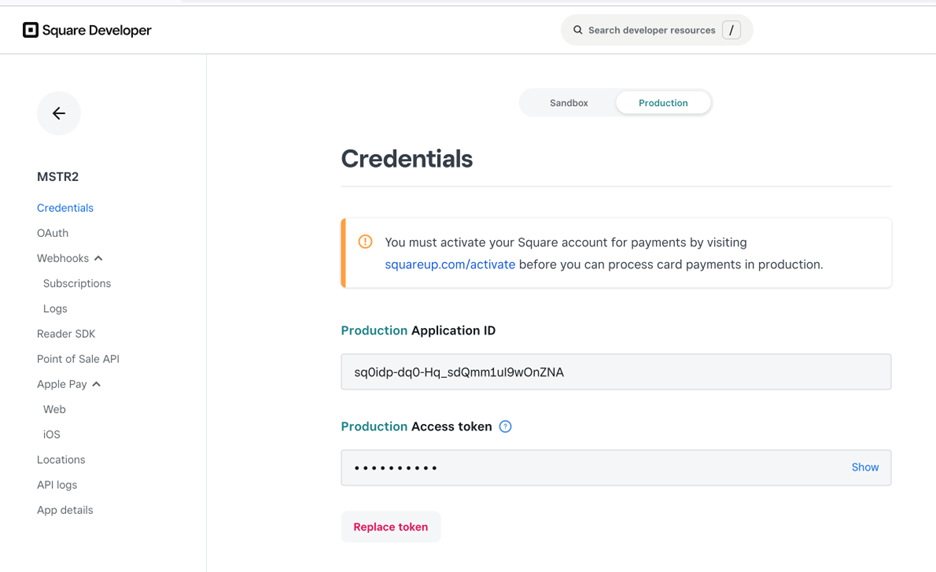This screenshot has height=572, width=936.
Task: Click the slash shortcut key icon
Action: pyautogui.click(x=732, y=30)
